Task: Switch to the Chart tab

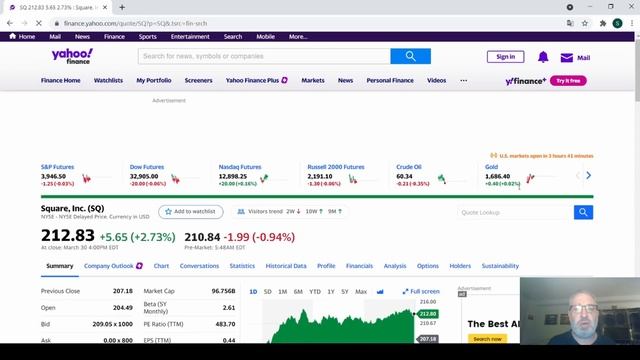Action: (161, 266)
